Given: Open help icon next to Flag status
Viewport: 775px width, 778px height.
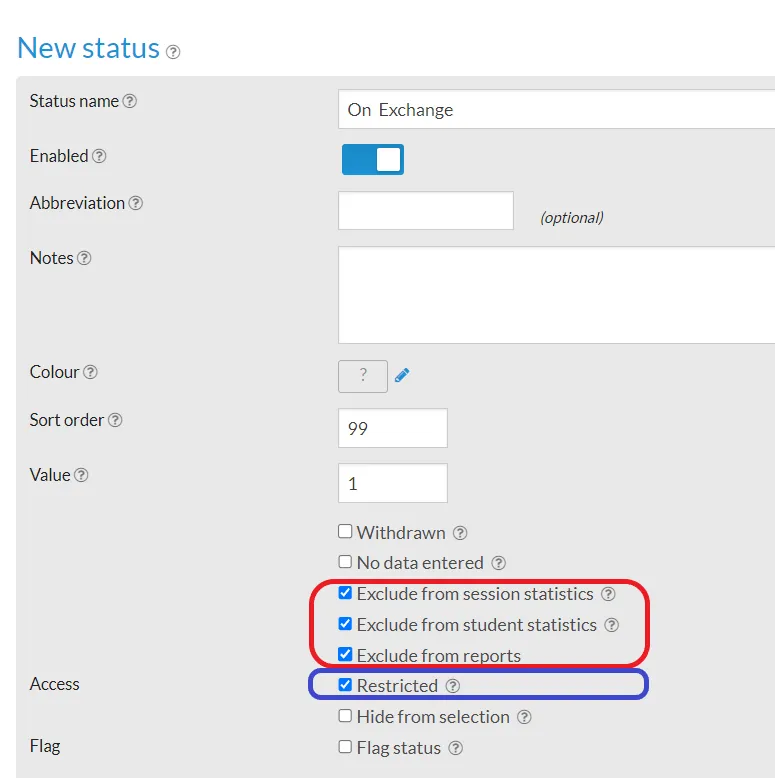Looking at the screenshot, I should pos(455,748).
